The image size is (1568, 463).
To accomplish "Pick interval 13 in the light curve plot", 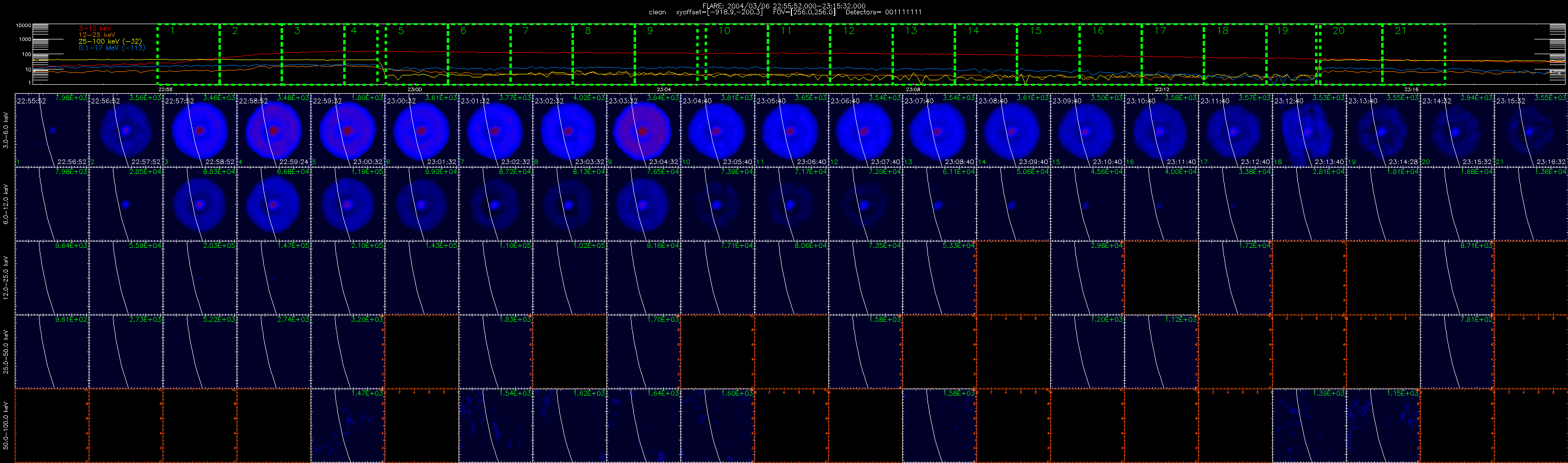I will pos(924,54).
